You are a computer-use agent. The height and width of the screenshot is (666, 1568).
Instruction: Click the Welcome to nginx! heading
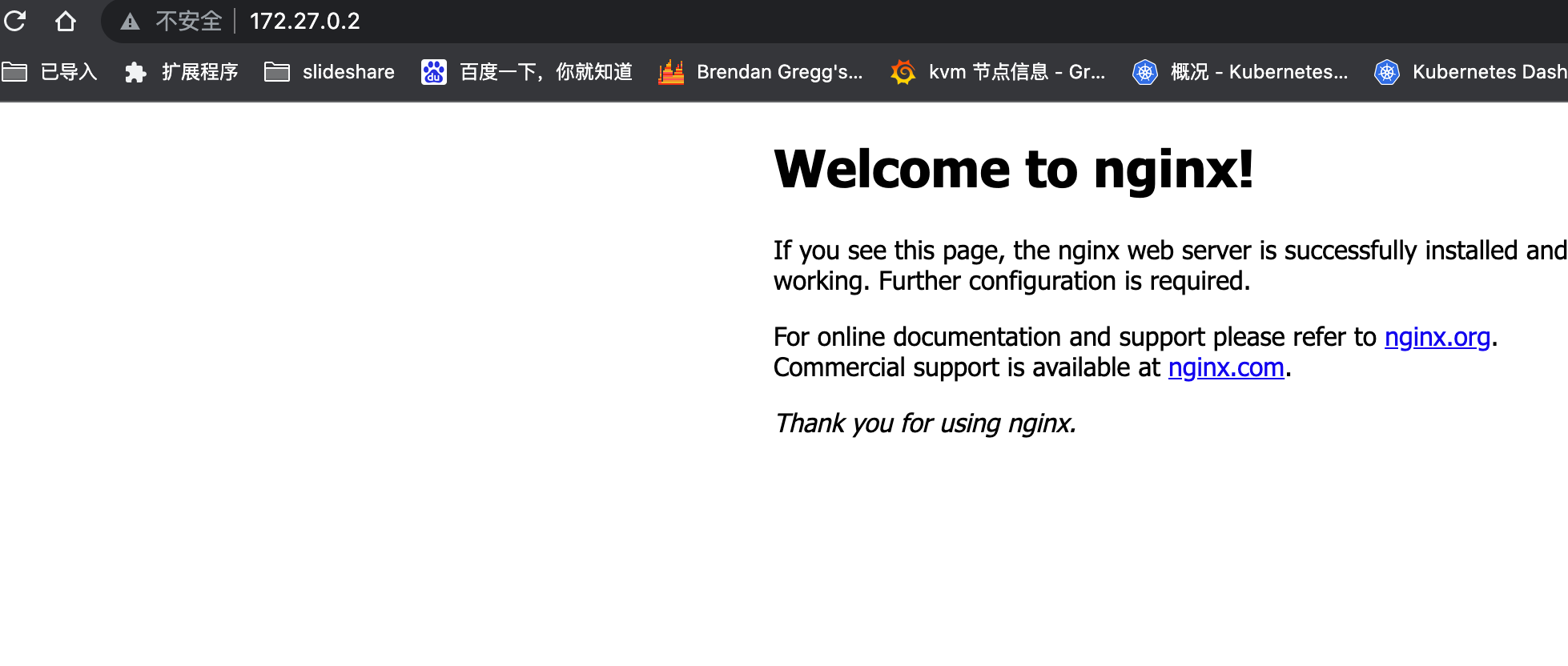click(1014, 170)
